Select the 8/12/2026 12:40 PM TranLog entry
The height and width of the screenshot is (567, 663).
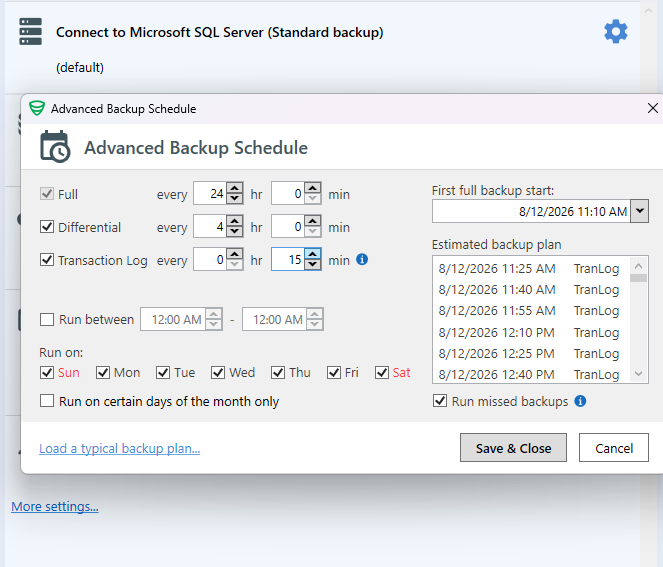pyautogui.click(x=529, y=374)
